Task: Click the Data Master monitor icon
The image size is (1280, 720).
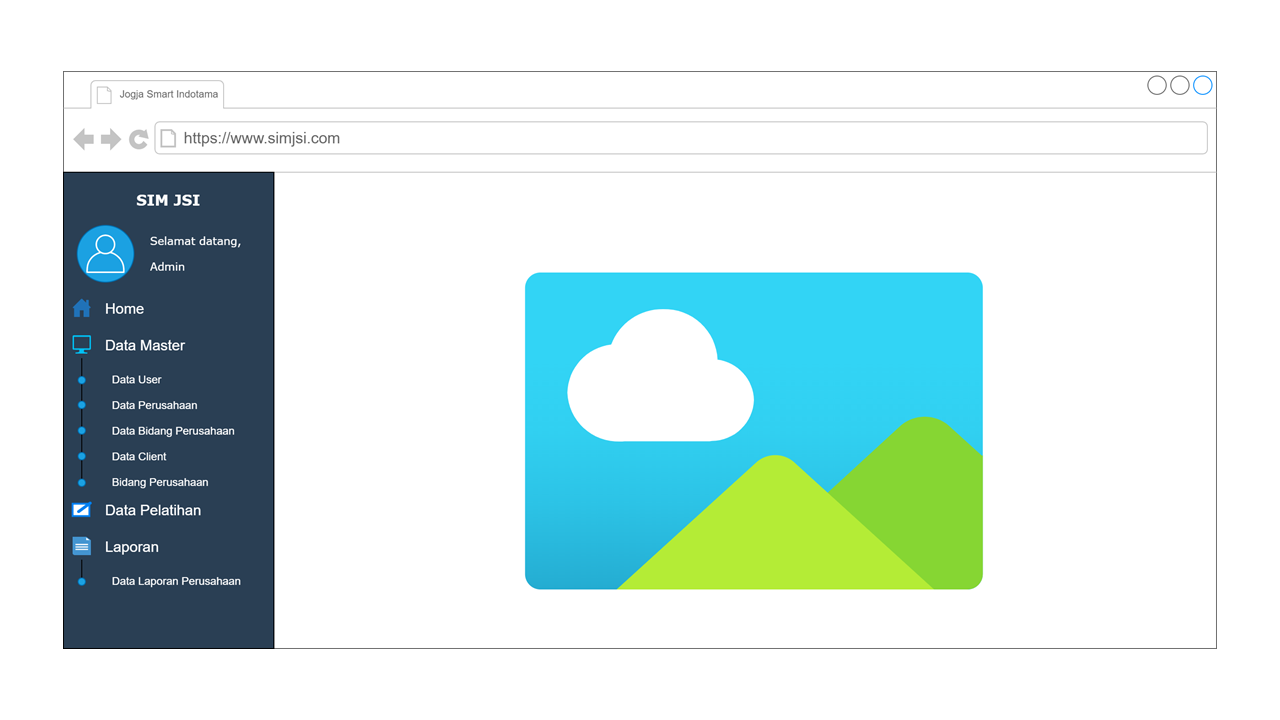Action: pos(82,345)
